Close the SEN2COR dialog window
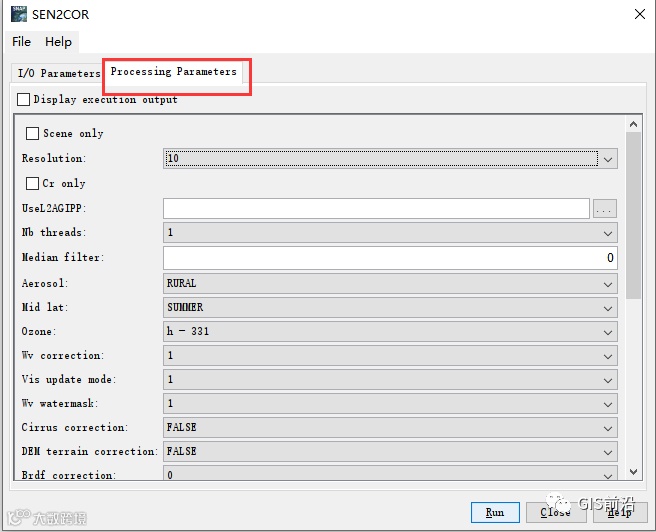This screenshot has height=532, width=656. coord(640,14)
